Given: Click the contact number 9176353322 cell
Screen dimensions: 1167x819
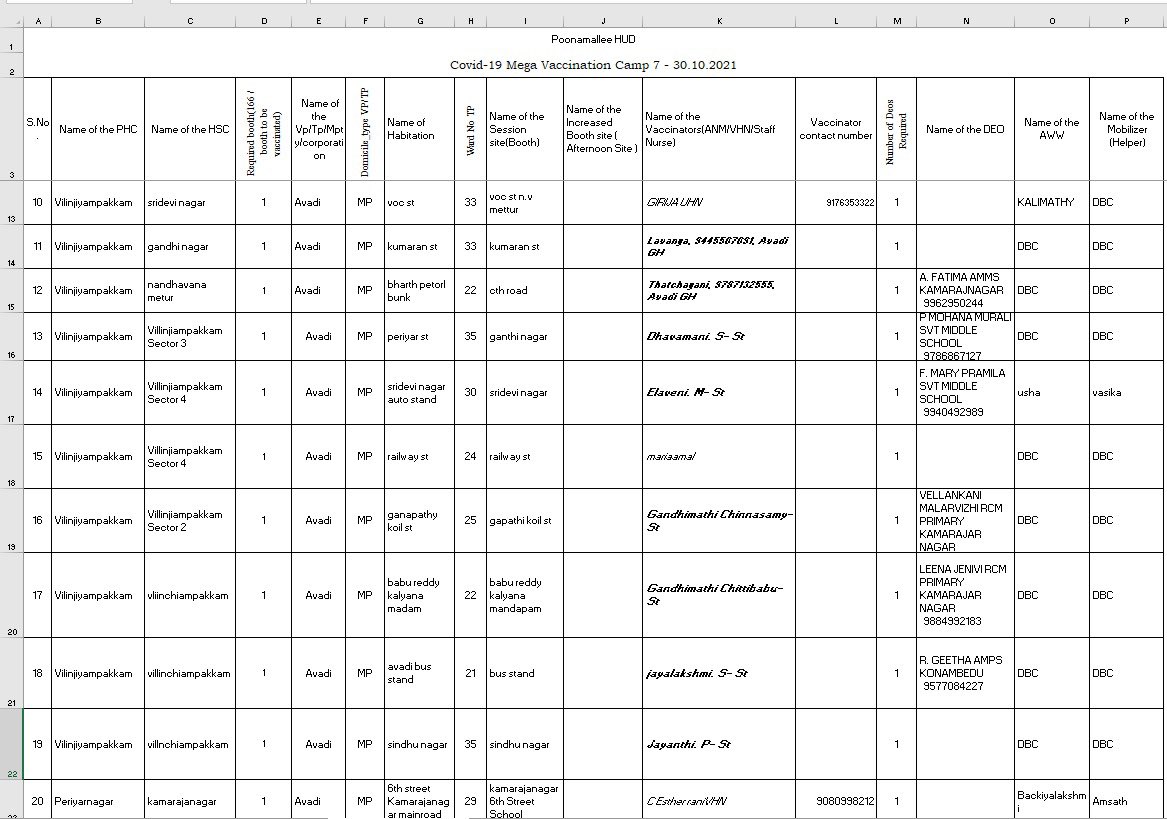Looking at the screenshot, I should [x=836, y=203].
